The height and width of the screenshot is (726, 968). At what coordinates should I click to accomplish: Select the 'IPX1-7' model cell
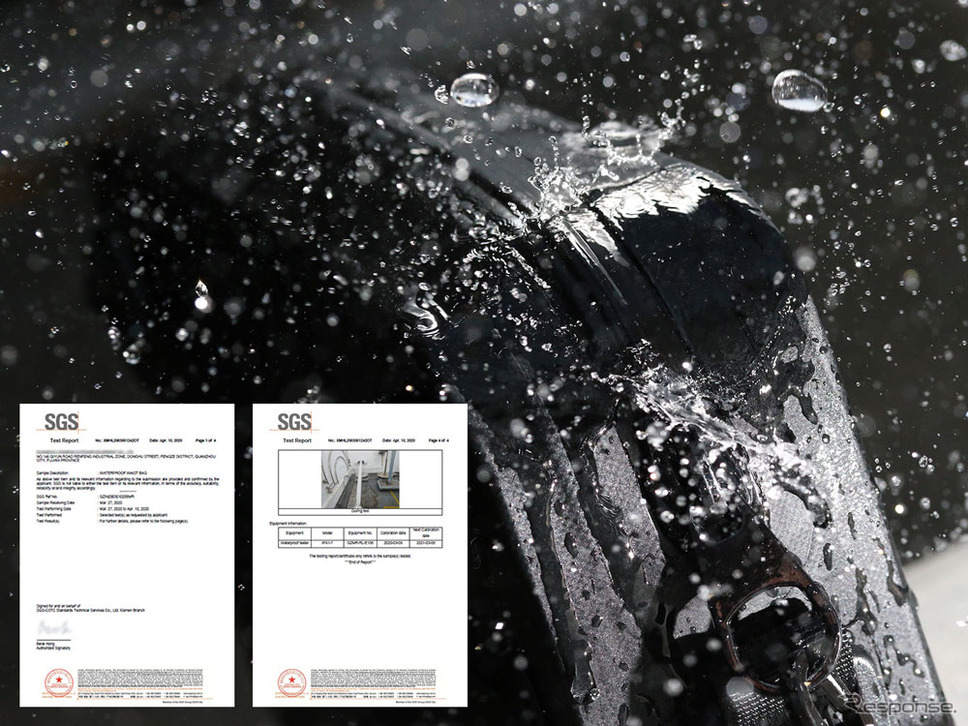[327, 543]
